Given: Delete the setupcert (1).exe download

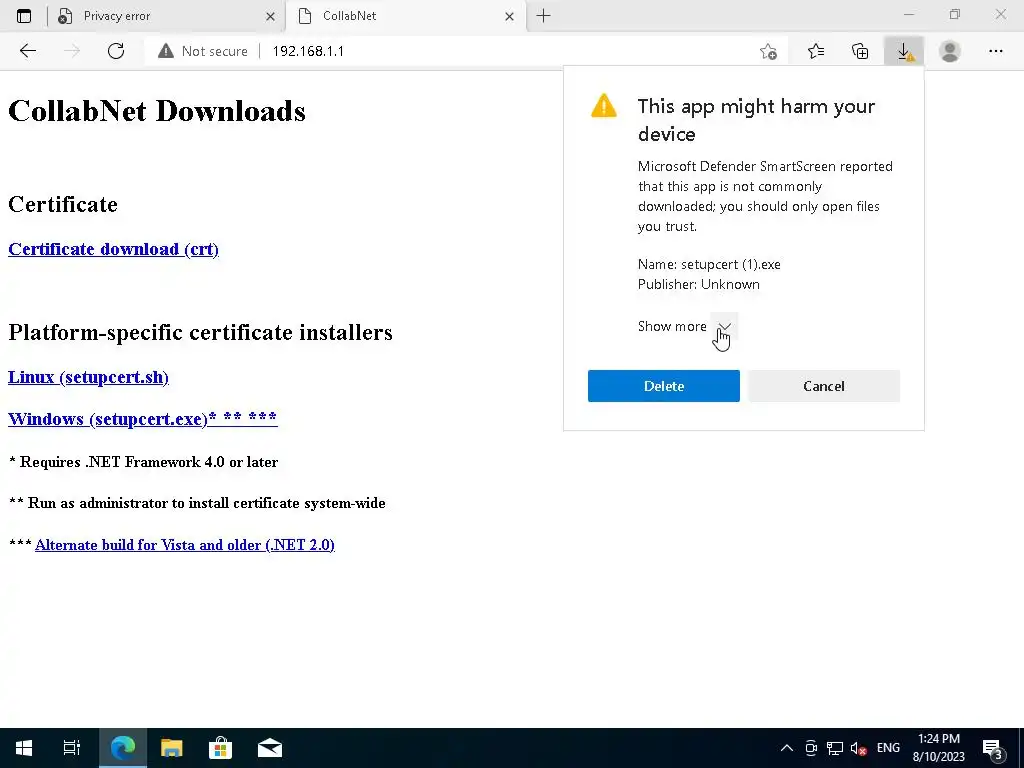Looking at the screenshot, I should tap(664, 386).
